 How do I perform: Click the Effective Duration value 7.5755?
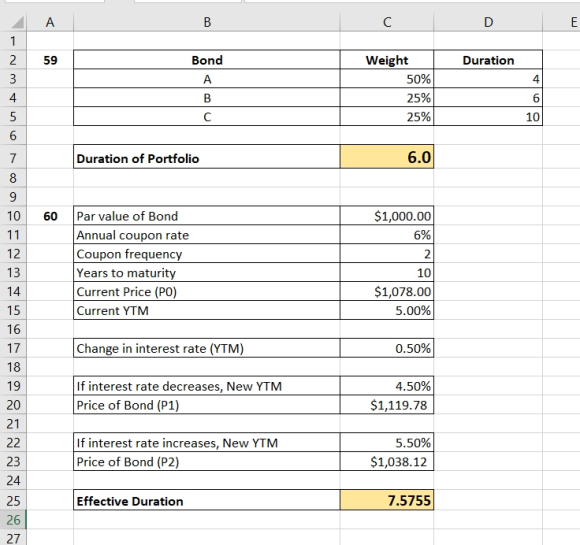pos(387,501)
